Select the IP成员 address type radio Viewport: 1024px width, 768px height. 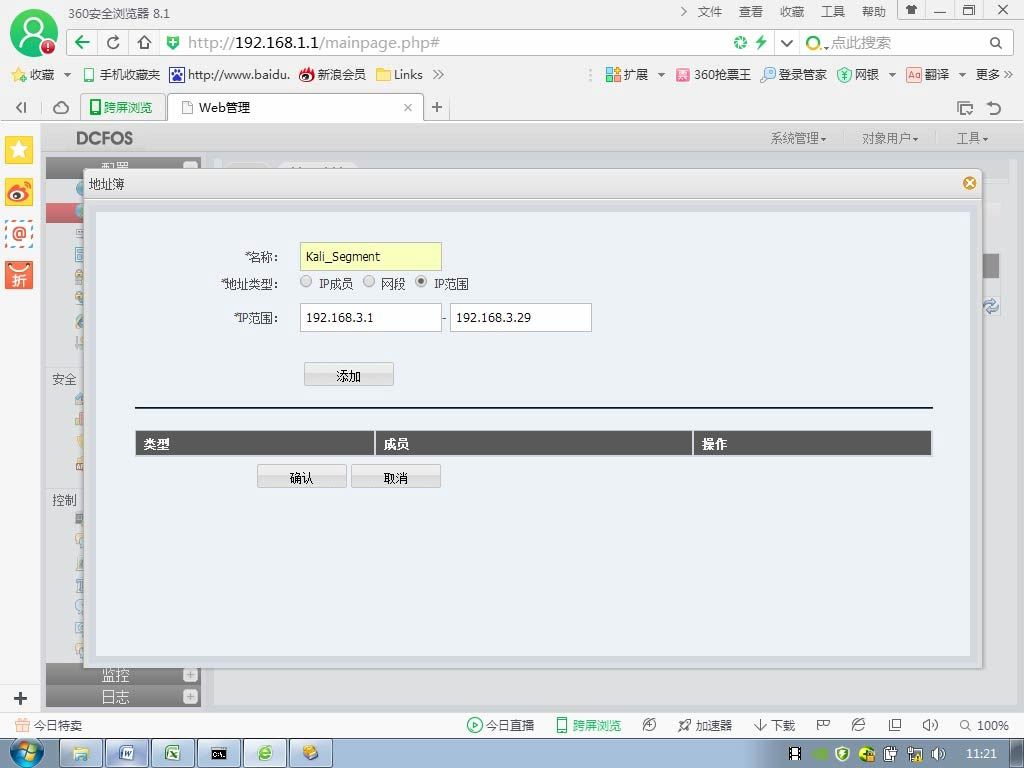tap(306, 281)
